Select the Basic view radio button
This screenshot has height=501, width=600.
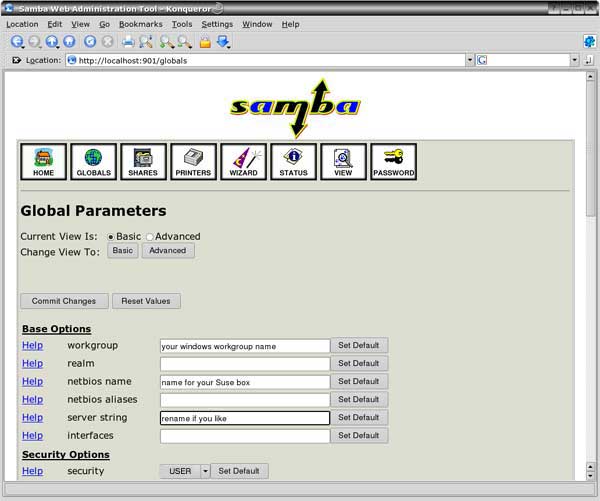(x=111, y=237)
